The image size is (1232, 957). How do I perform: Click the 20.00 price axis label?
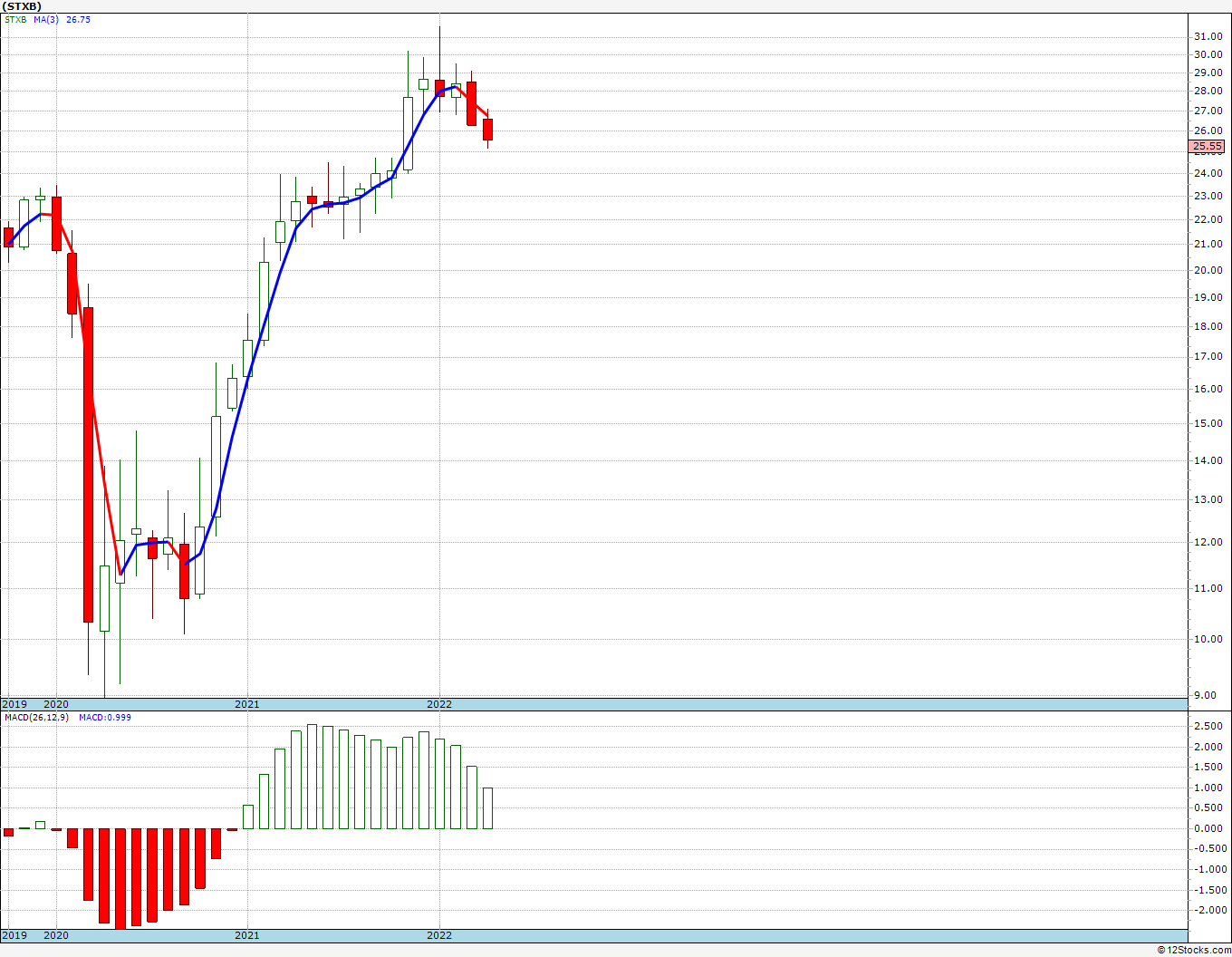click(x=1208, y=270)
